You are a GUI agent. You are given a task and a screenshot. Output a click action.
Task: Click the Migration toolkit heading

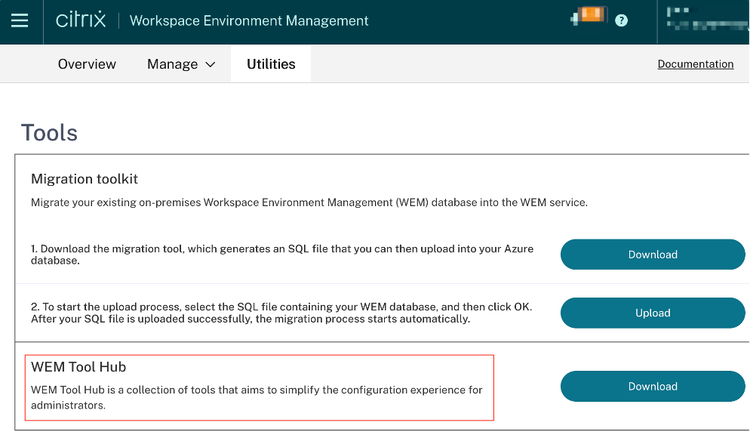click(84, 179)
